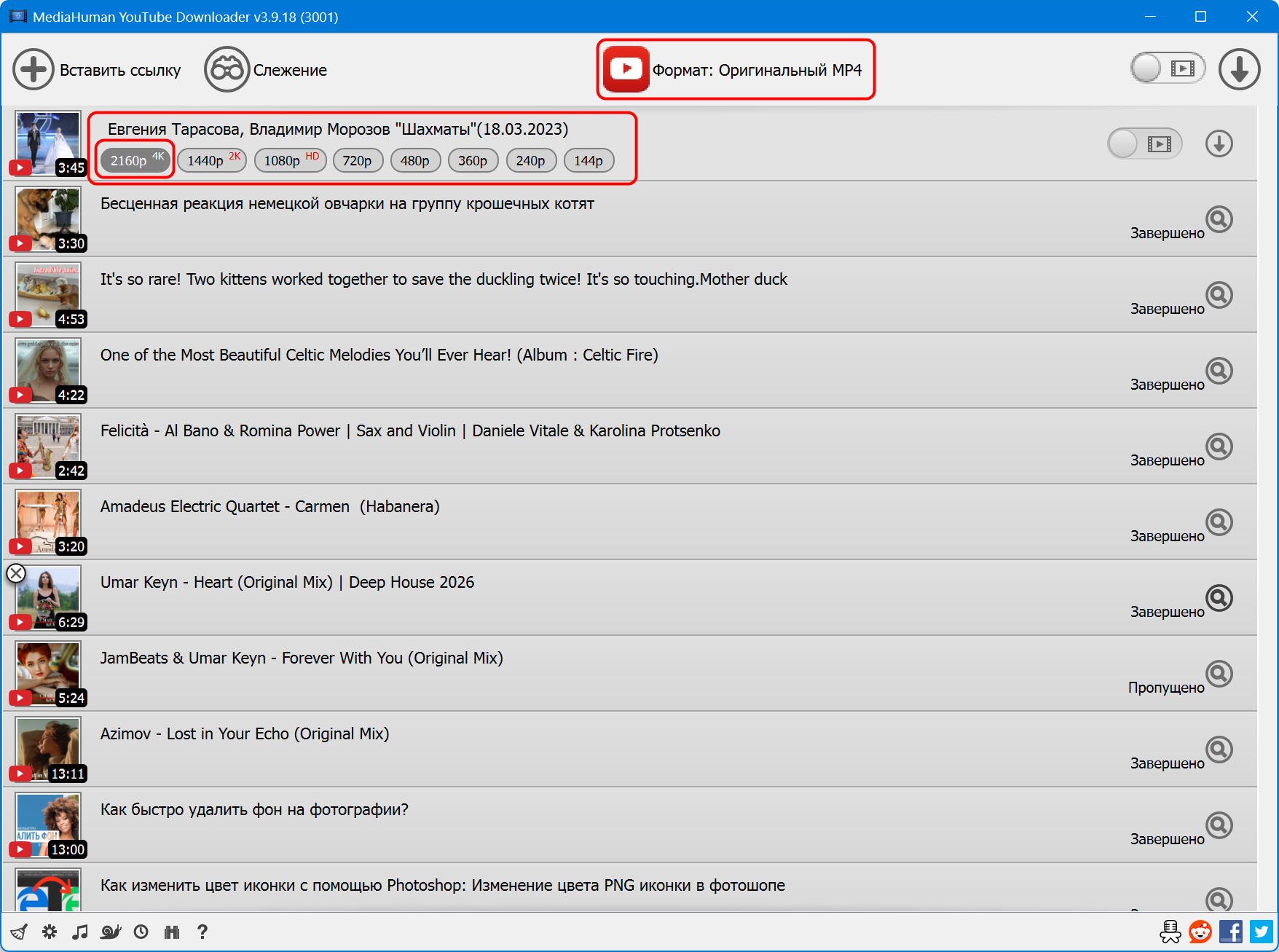The image size is (1279, 952).
Task: Start all downloads with top-right arrow
Action: coord(1239,69)
